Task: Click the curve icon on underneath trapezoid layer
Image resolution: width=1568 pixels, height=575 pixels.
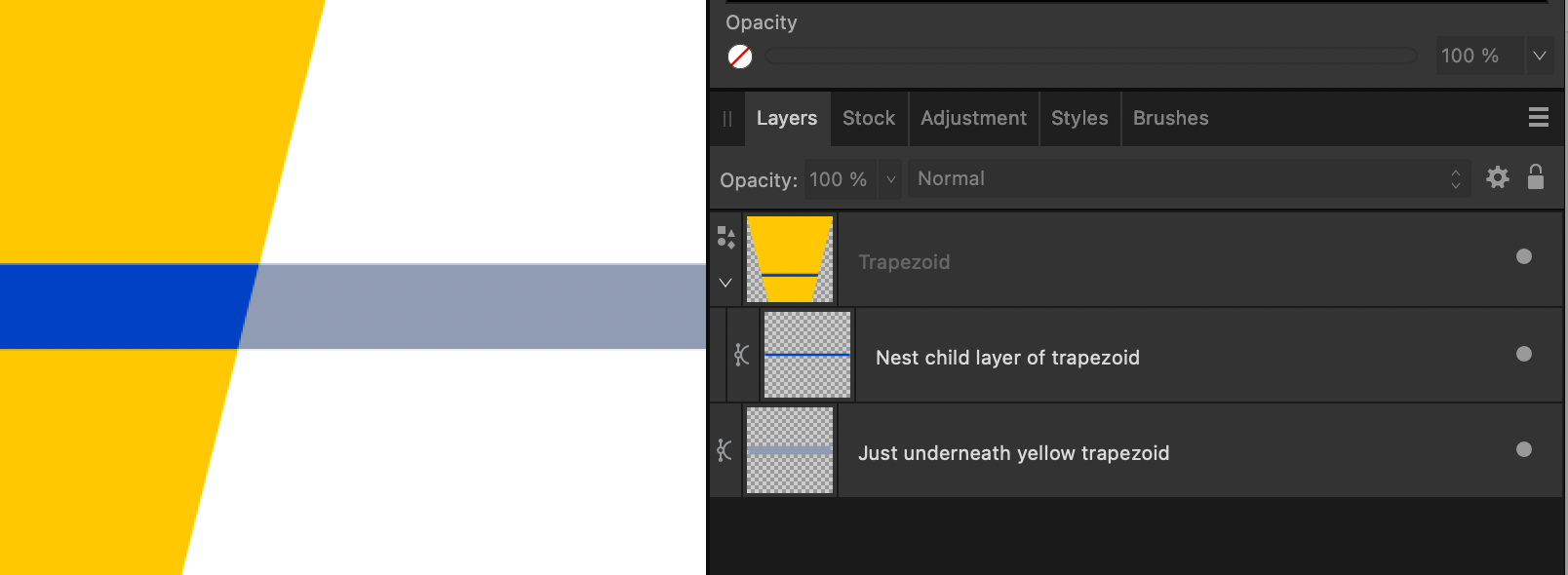Action: (x=725, y=450)
